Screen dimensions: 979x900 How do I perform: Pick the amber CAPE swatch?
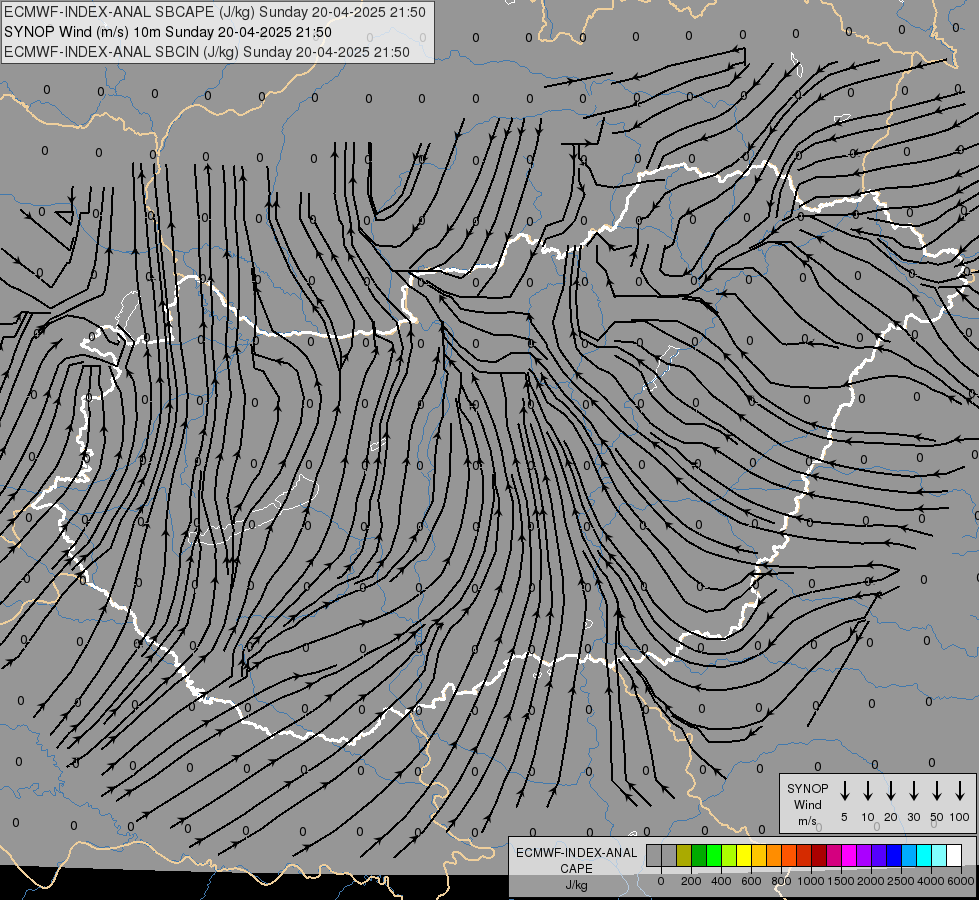click(759, 855)
